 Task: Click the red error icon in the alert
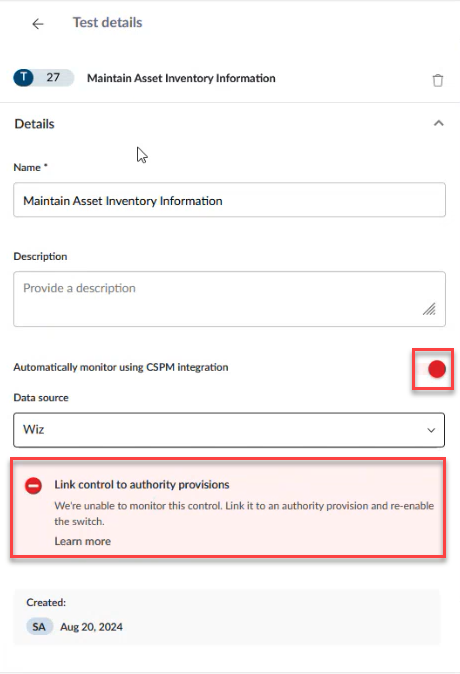34,486
